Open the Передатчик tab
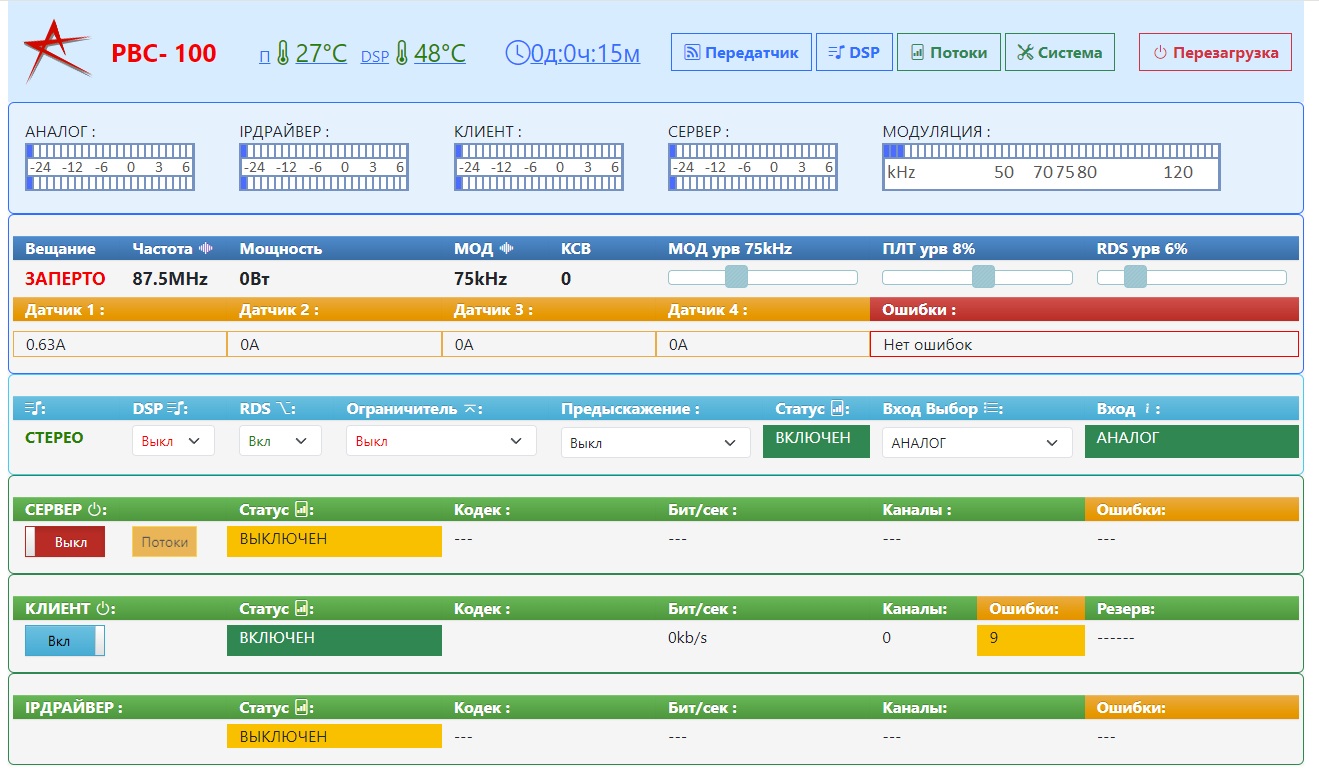 click(x=741, y=53)
